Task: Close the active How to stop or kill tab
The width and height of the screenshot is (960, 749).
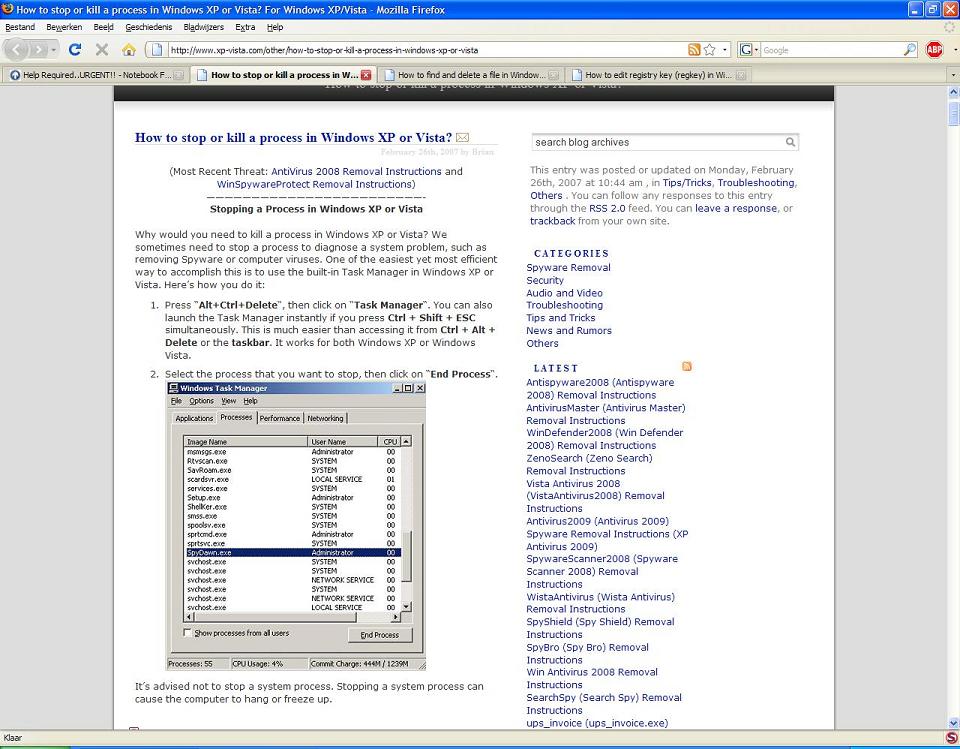Action: 366,75
